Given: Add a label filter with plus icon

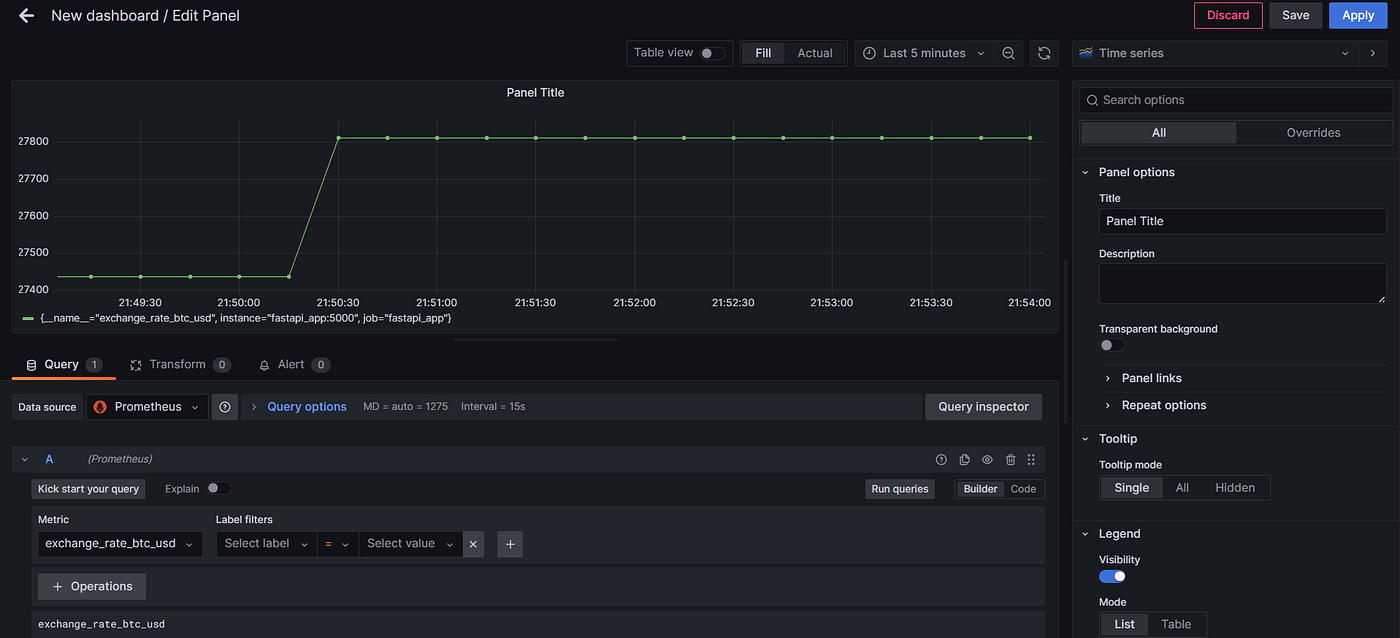Looking at the screenshot, I should point(510,544).
